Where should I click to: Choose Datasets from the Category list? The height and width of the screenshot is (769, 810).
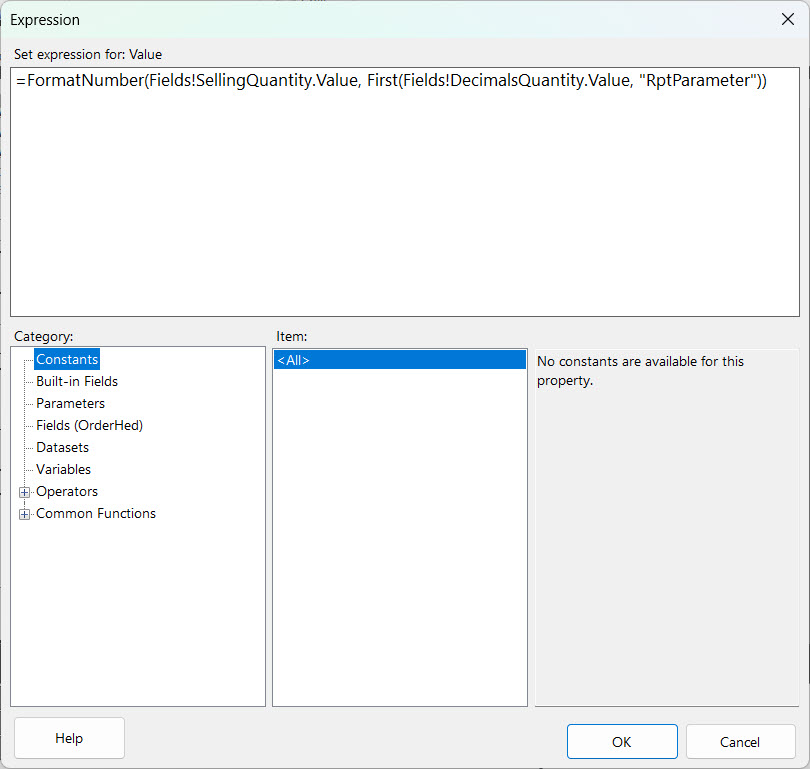coord(62,447)
